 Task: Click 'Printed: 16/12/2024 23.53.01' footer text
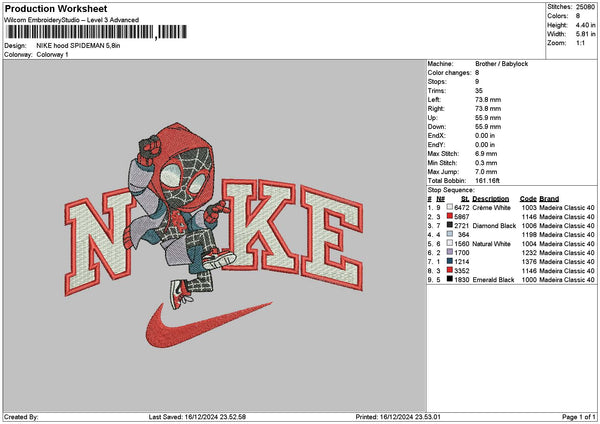[398, 417]
